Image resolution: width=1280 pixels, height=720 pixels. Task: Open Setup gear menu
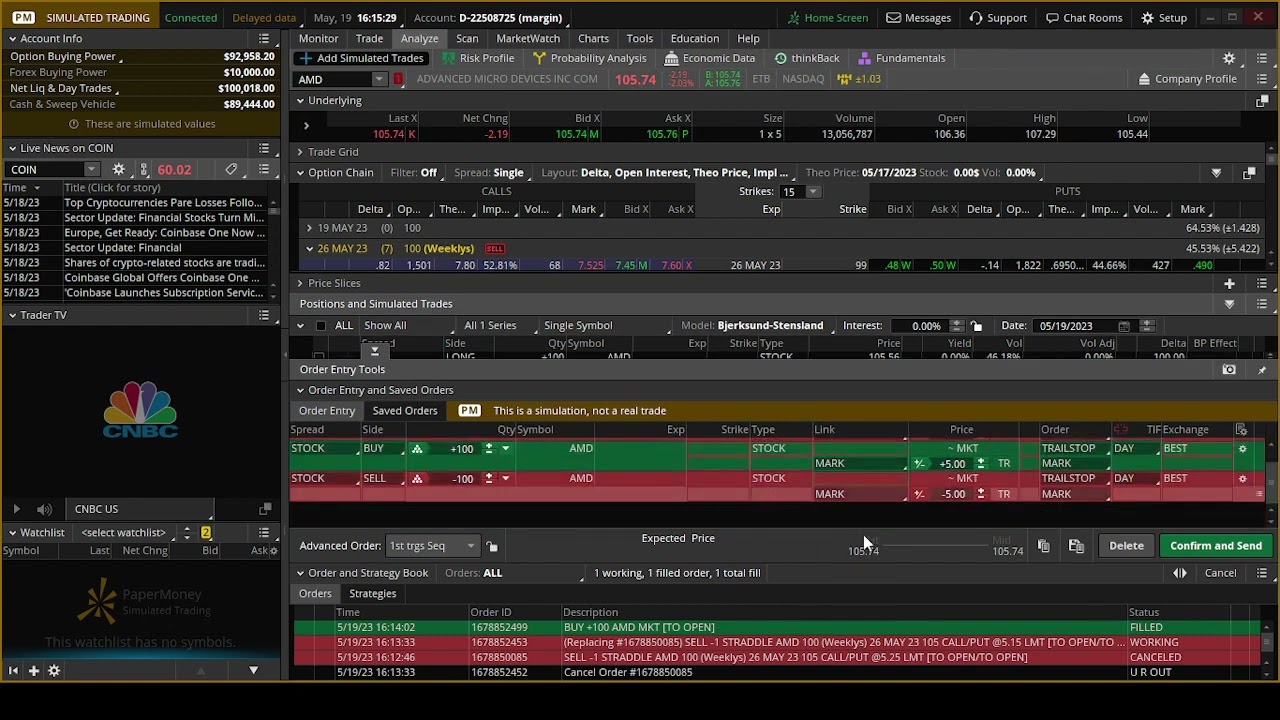pos(1164,18)
